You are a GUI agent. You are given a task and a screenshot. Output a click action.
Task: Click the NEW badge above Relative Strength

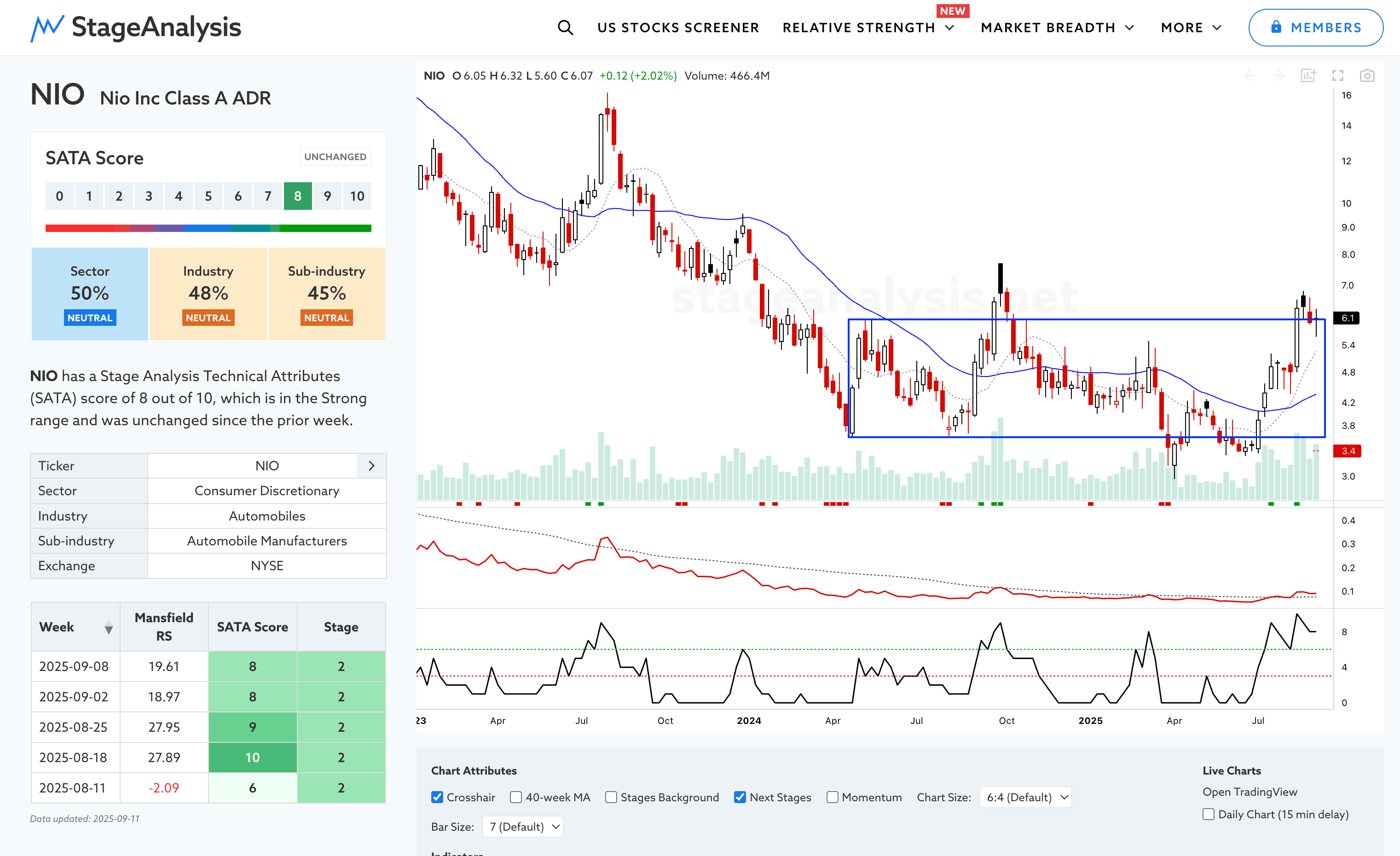tap(952, 11)
